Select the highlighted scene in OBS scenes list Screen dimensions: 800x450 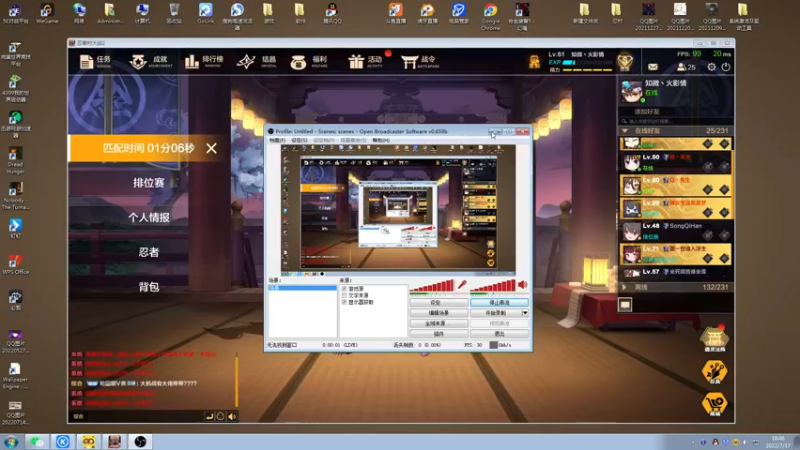[303, 288]
